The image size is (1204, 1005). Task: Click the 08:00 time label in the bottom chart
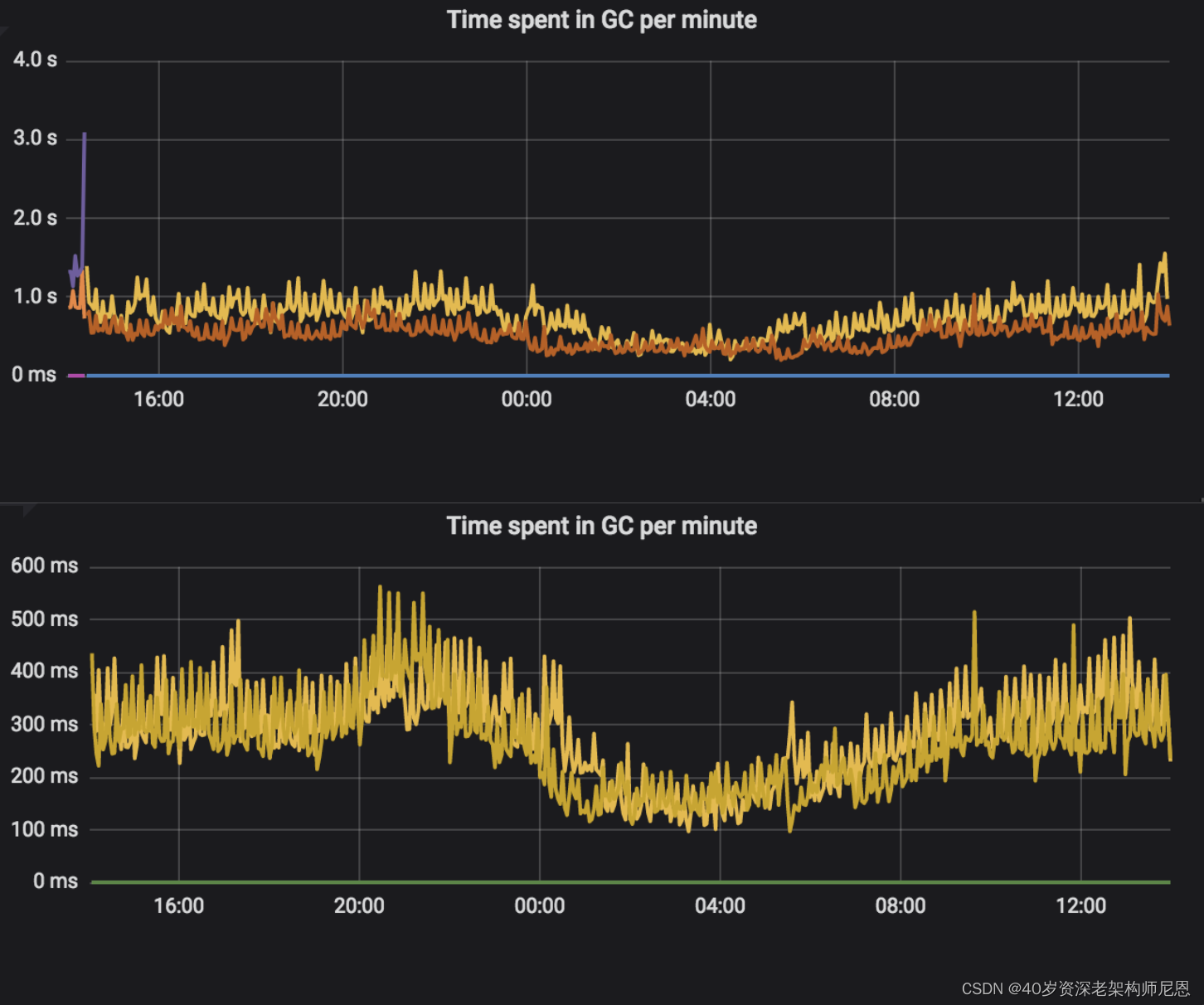click(901, 905)
